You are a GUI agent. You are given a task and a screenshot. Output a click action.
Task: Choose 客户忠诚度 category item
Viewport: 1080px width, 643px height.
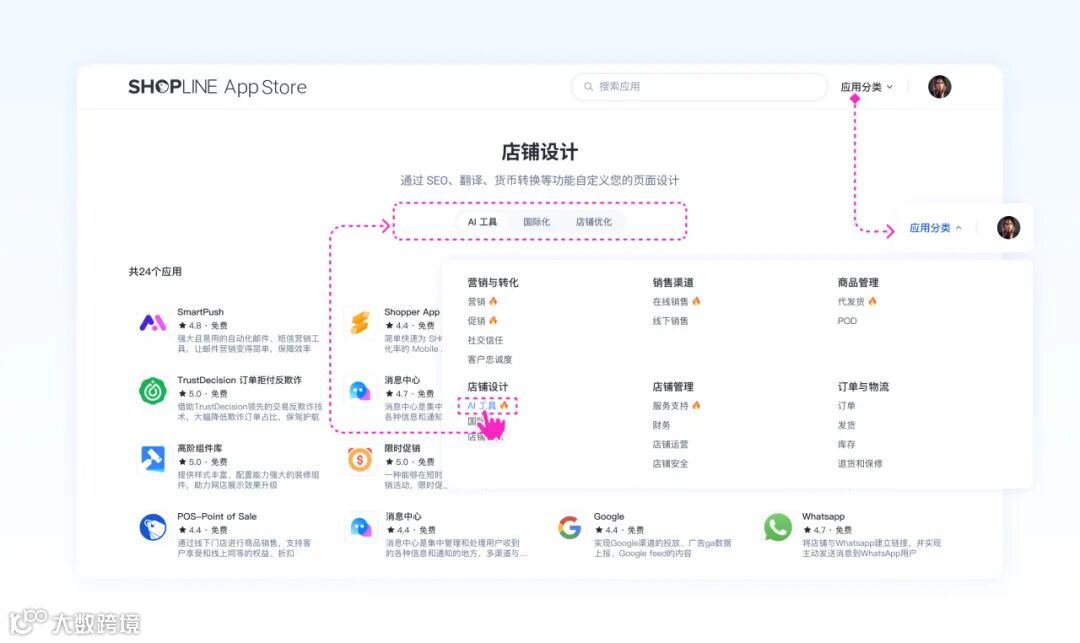pos(490,359)
